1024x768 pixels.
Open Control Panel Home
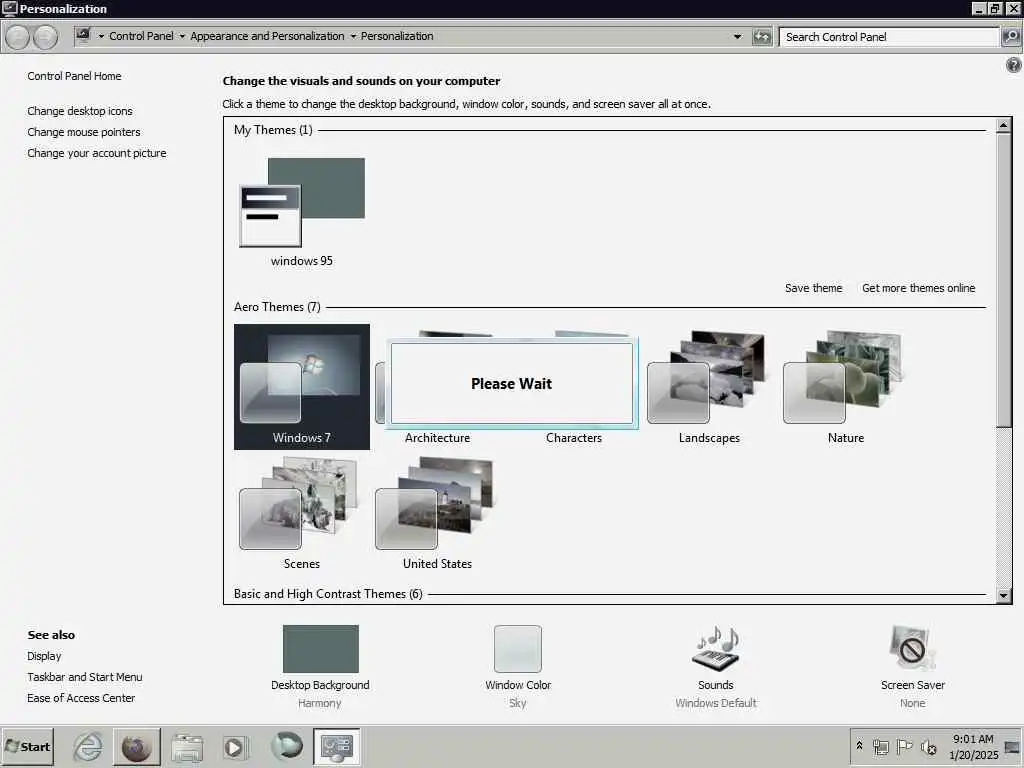coord(74,76)
